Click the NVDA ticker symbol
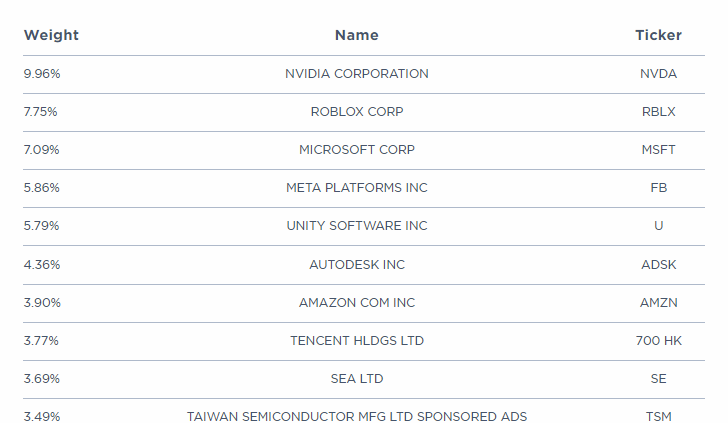The image size is (728, 423). click(x=658, y=74)
